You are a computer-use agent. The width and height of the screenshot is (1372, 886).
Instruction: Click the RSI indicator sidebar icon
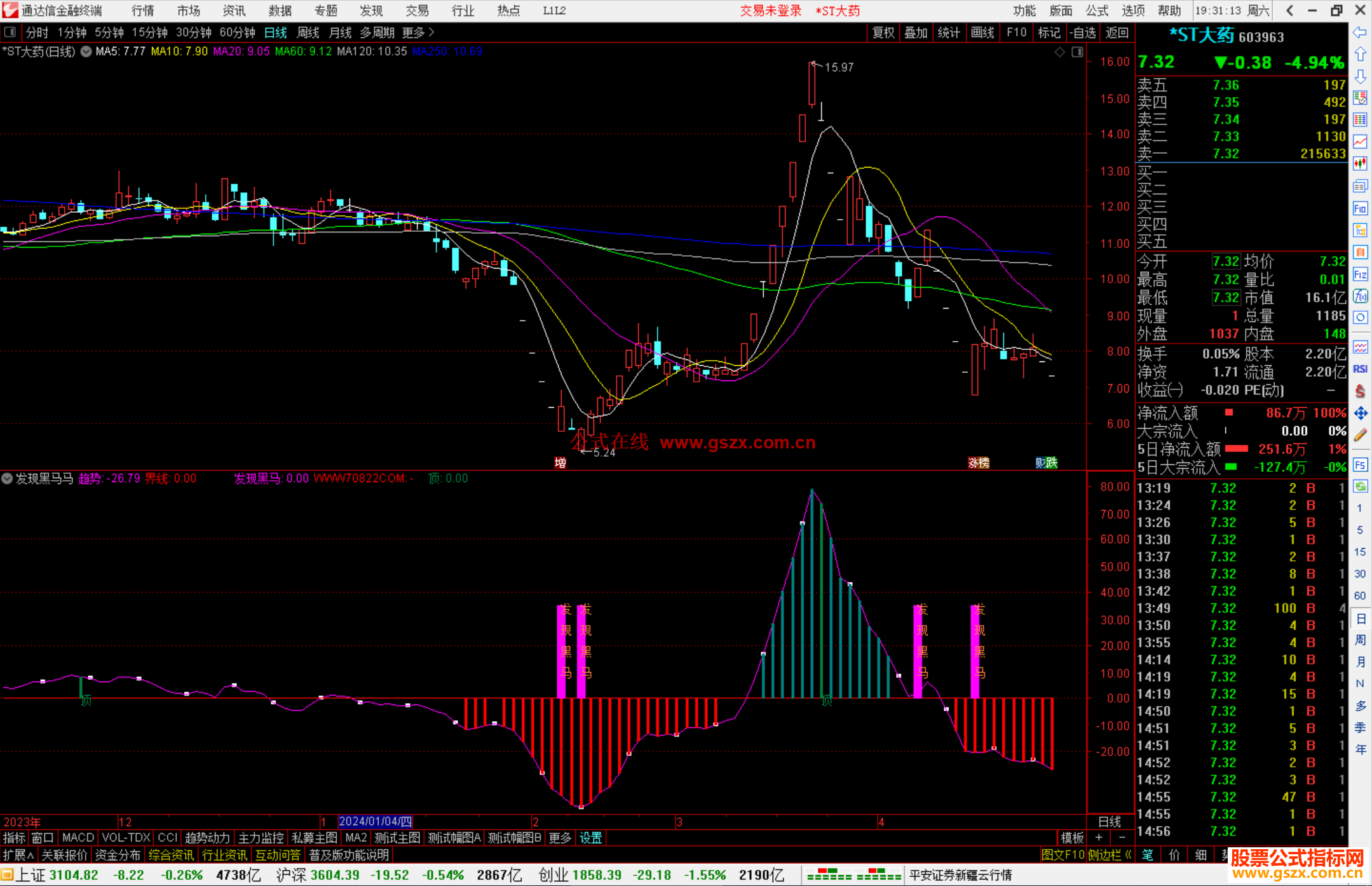coord(1360,369)
